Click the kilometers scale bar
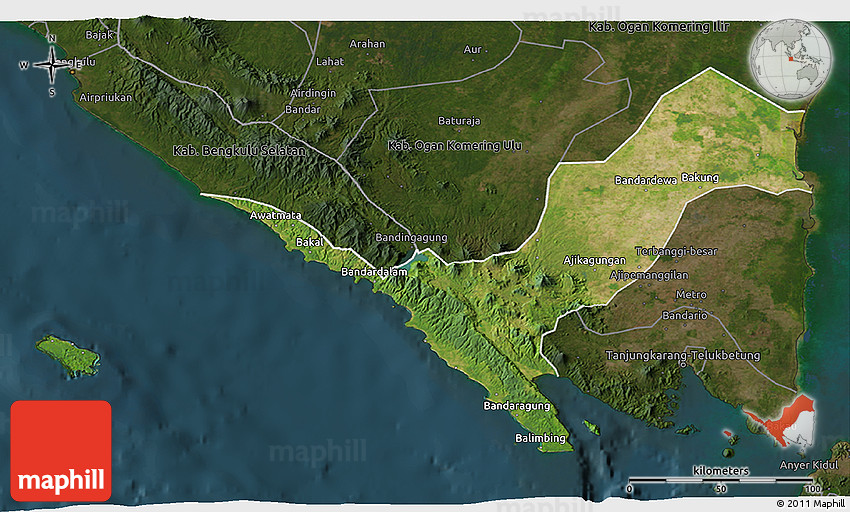Image resolution: width=850 pixels, height=512 pixels. tap(720, 480)
